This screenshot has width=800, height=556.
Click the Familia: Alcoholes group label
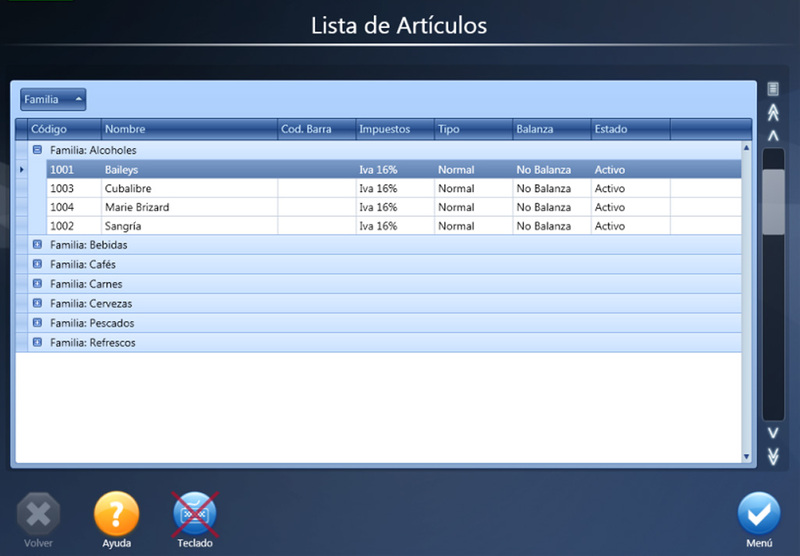(93, 150)
